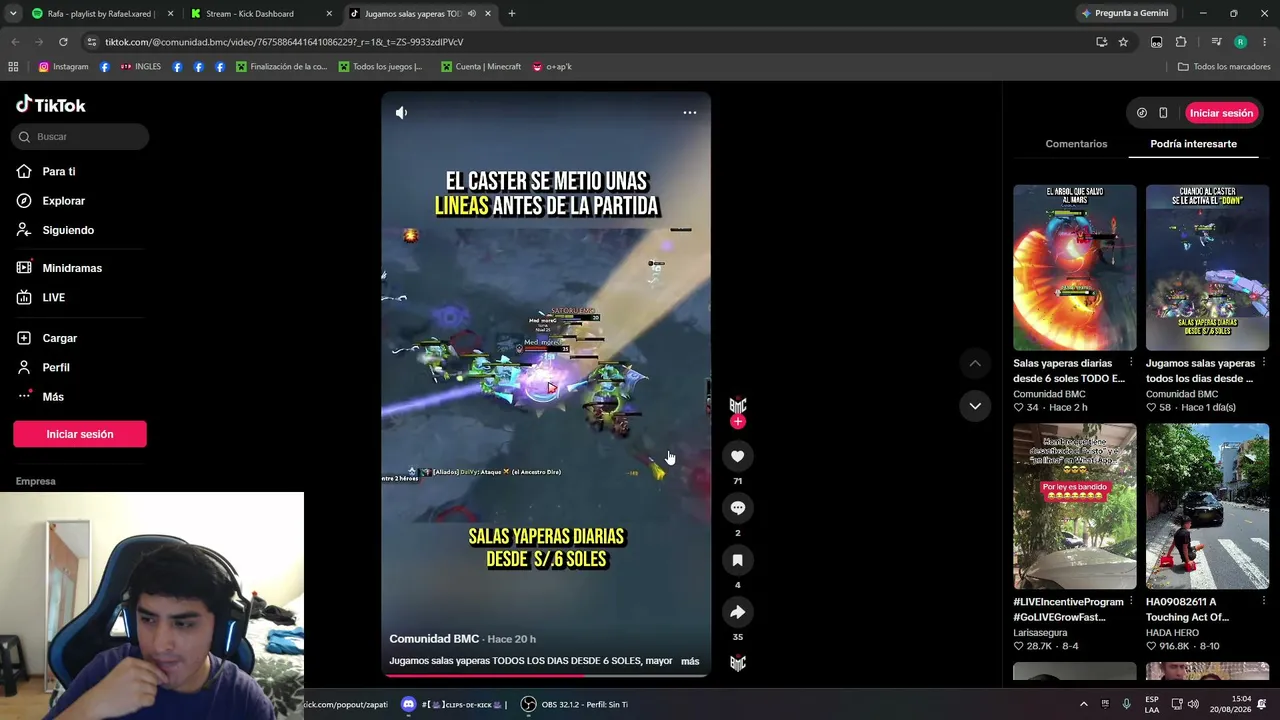The width and height of the screenshot is (1280, 720).
Task: Mute the TikTok video with the speaker icon
Action: coord(401,113)
